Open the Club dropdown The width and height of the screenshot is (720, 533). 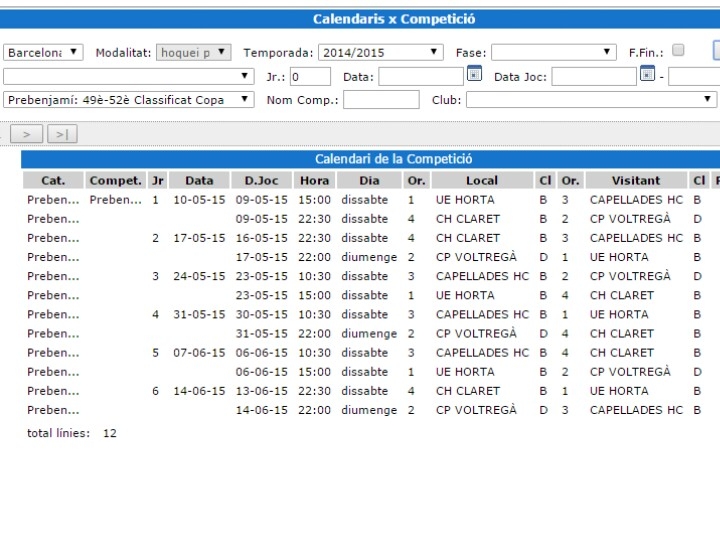591,100
